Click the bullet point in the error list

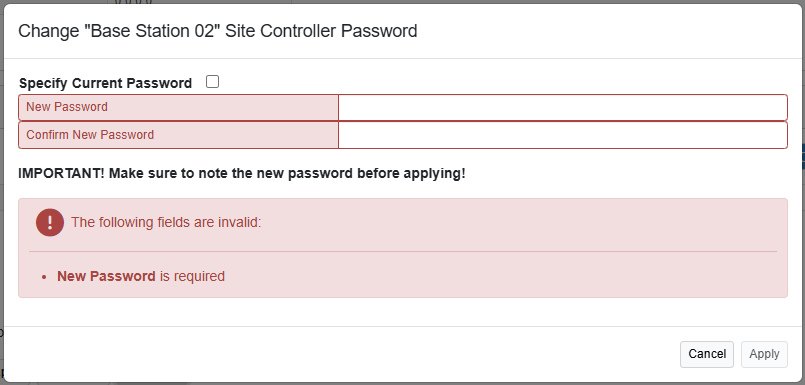click(45, 277)
